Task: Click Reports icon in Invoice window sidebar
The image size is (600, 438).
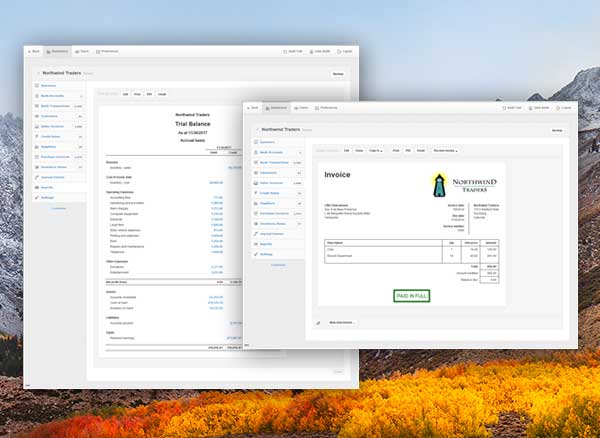Action: [256, 244]
